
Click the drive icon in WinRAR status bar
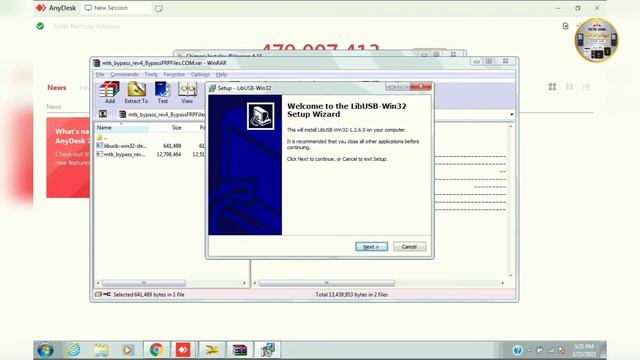coord(98,294)
